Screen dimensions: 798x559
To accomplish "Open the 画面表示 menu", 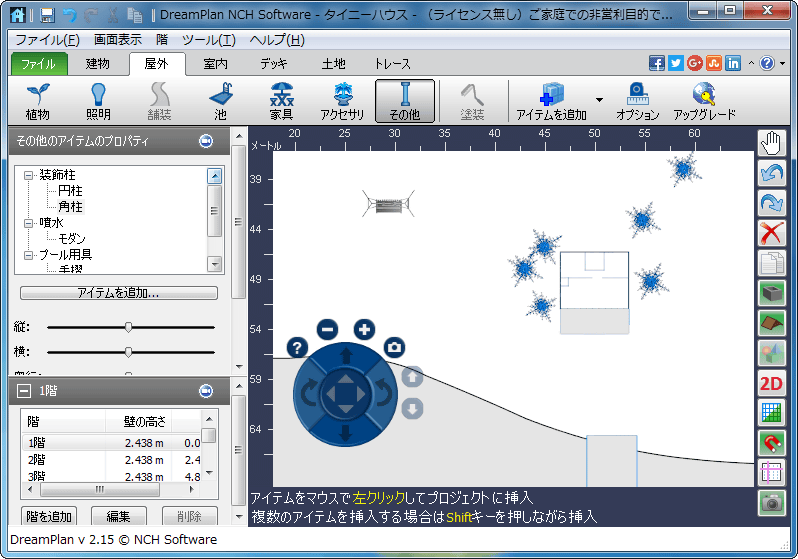I will point(118,40).
